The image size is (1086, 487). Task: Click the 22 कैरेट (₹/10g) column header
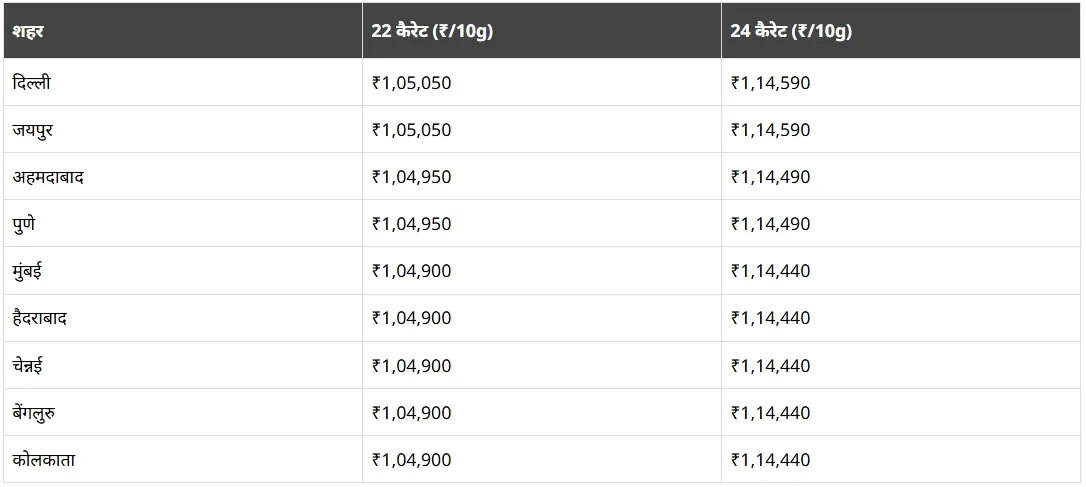(x=542, y=31)
